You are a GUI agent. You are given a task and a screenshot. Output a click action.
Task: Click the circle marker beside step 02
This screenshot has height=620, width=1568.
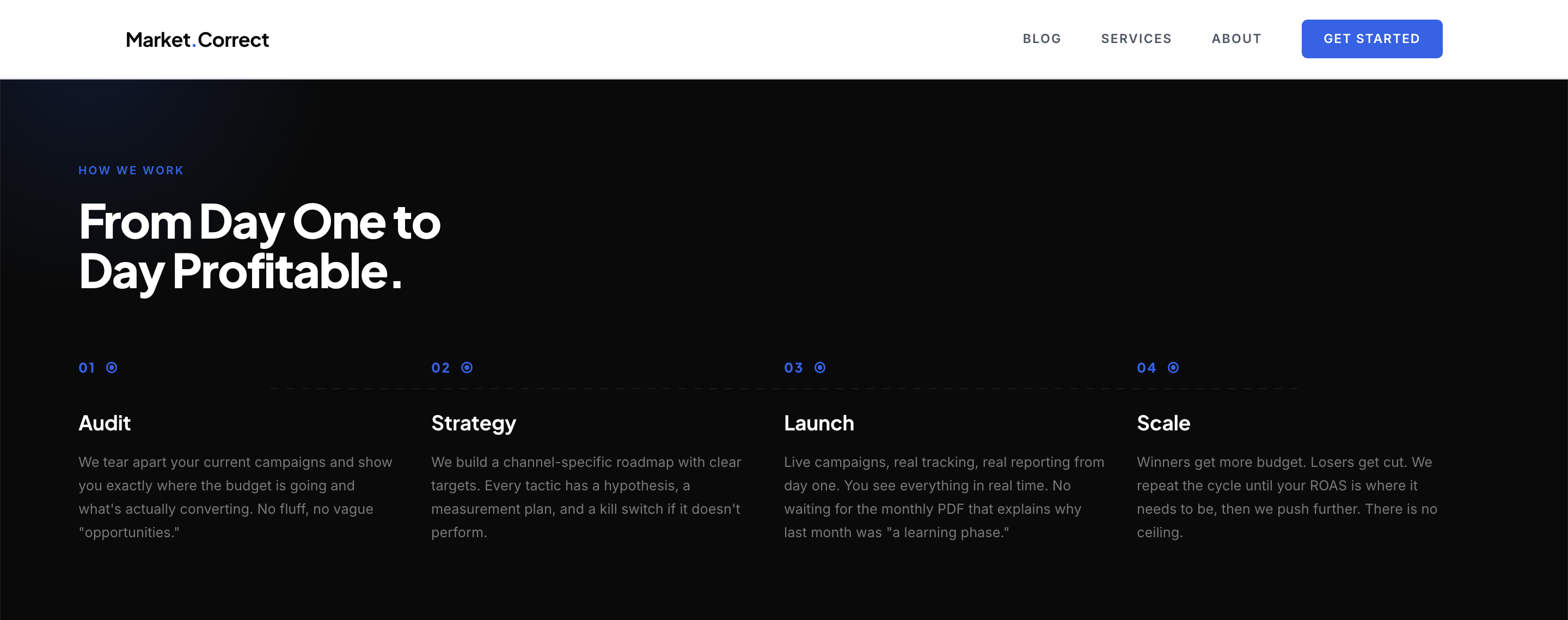tap(467, 367)
